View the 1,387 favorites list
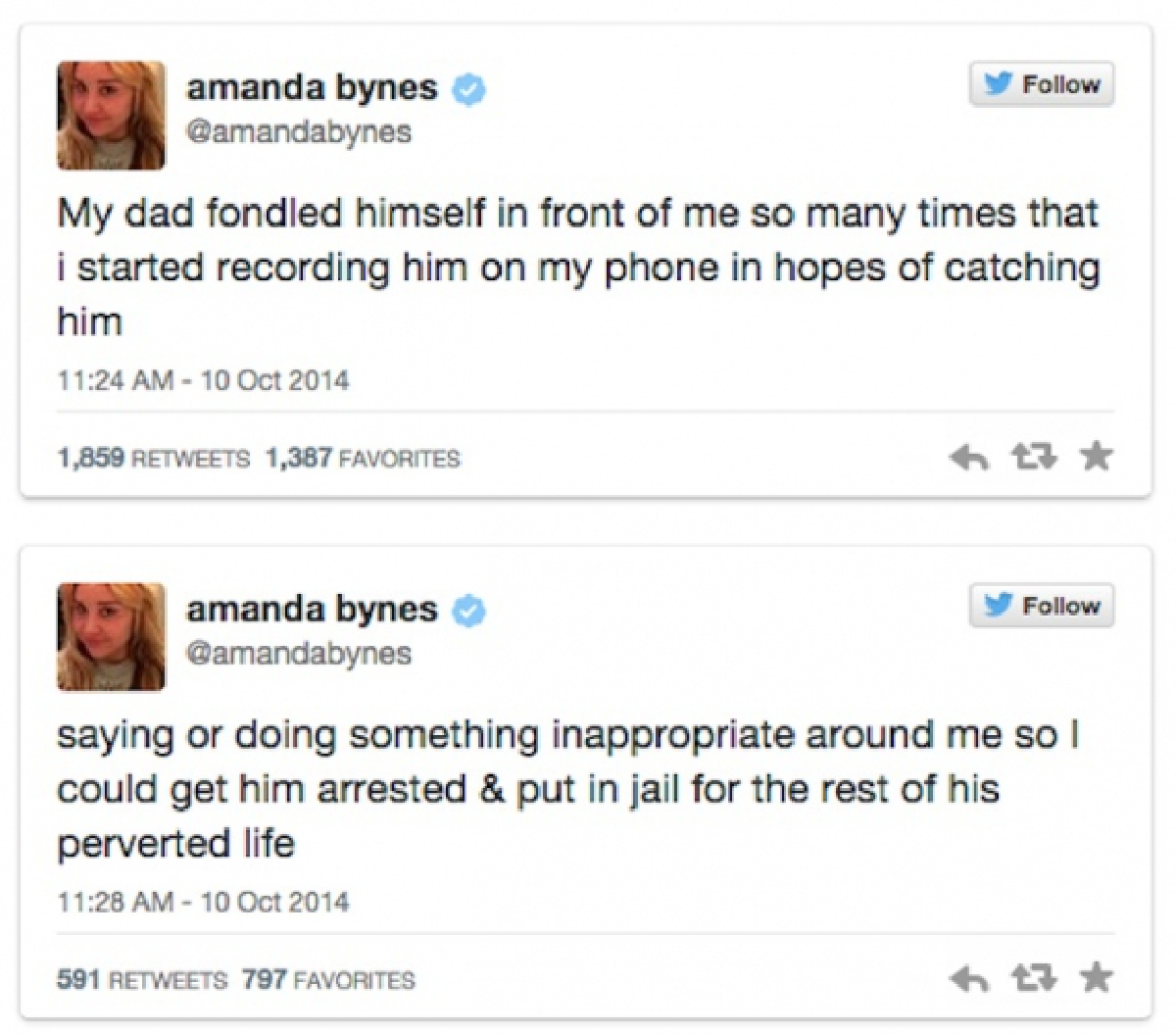 click(363, 459)
